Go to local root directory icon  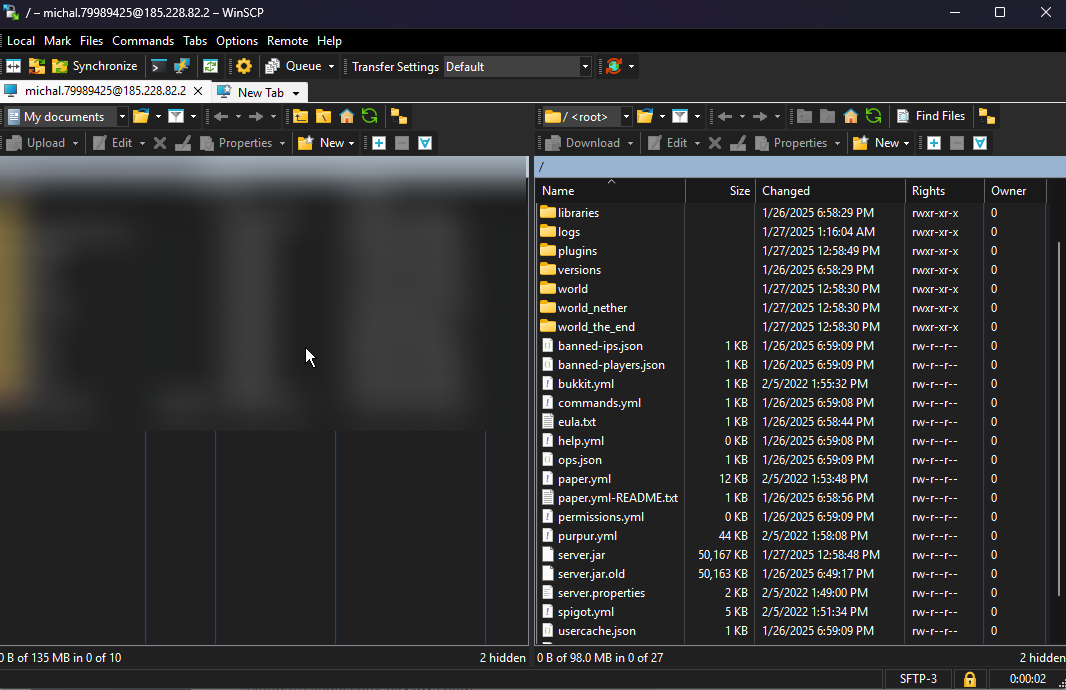tap(324, 116)
